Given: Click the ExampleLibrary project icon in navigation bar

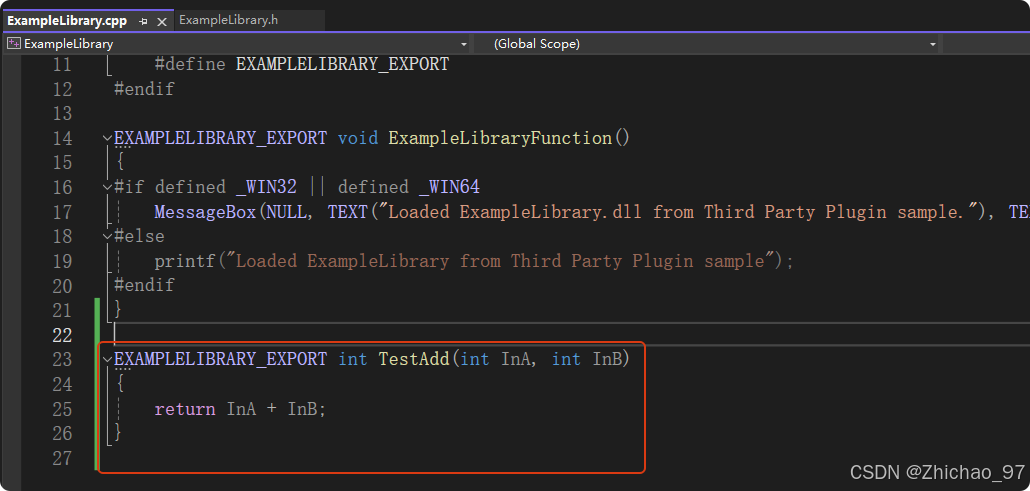Looking at the screenshot, I should tap(13, 44).
